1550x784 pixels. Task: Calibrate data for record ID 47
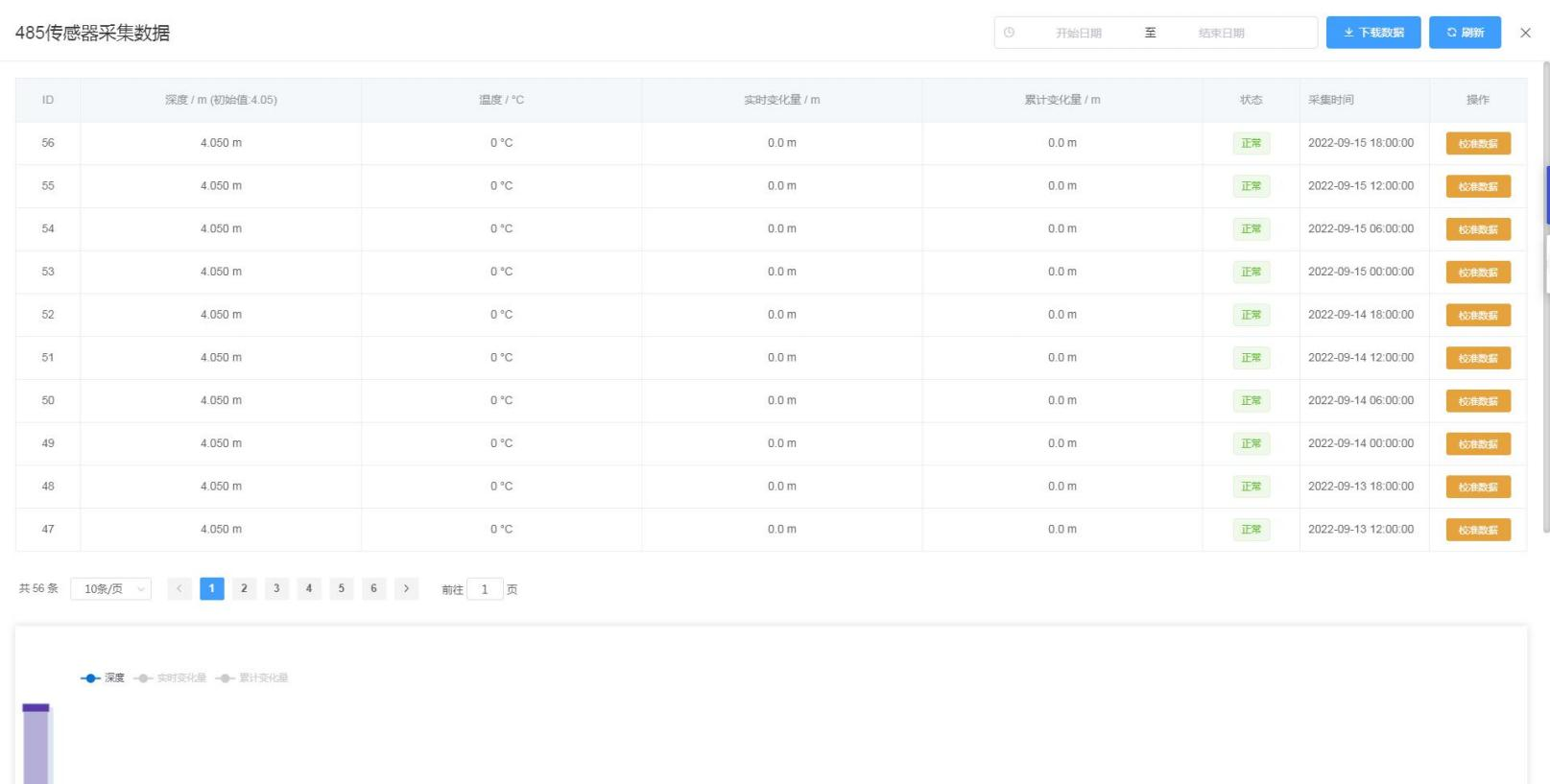[x=1477, y=530]
